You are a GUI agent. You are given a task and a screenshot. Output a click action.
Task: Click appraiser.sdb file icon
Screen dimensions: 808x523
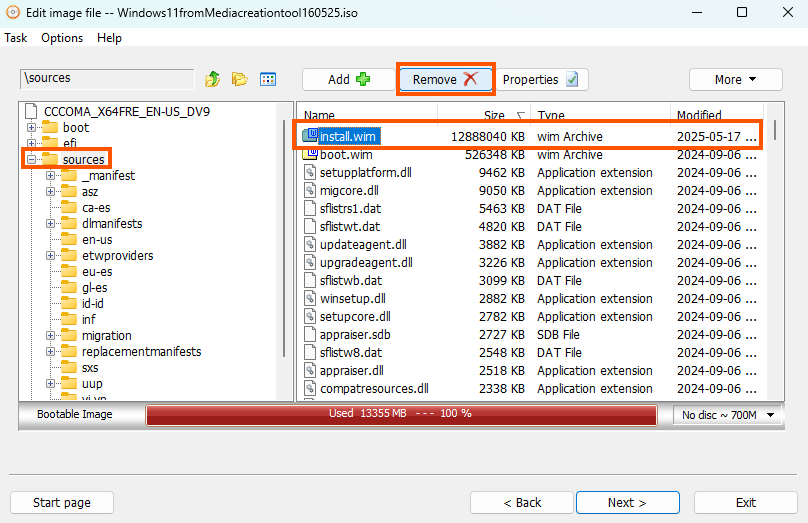click(310, 334)
